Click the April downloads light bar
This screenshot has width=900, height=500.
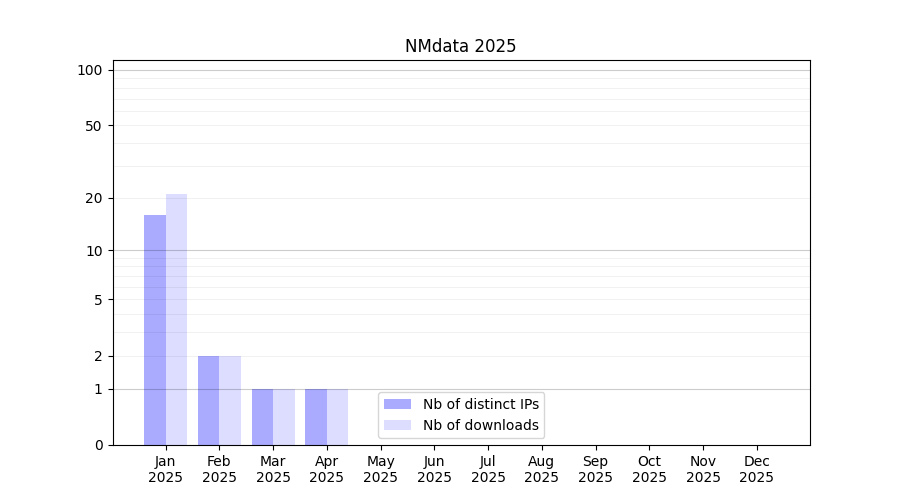(x=338, y=417)
